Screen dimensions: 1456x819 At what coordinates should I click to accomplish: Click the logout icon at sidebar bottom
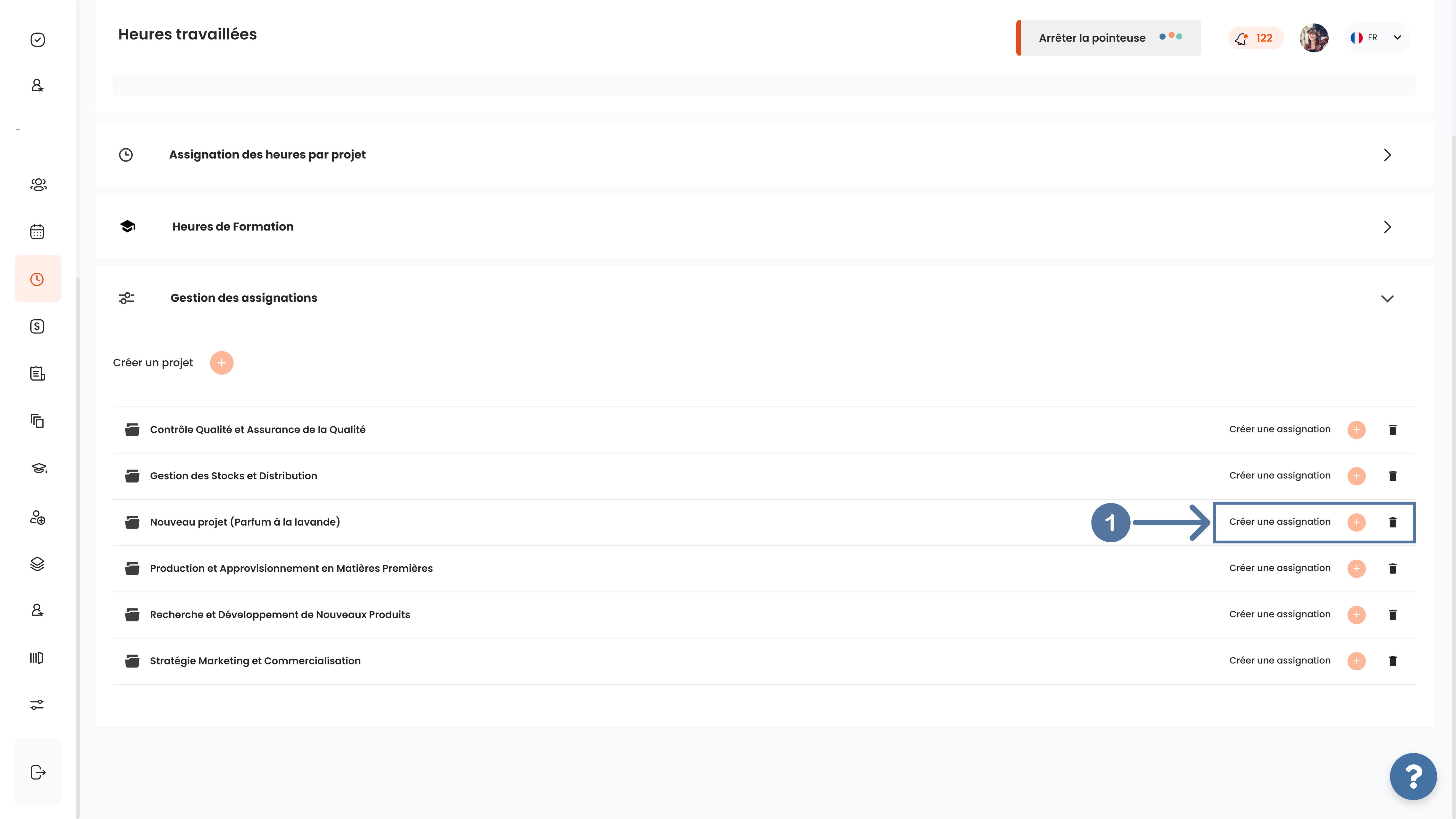click(x=38, y=773)
